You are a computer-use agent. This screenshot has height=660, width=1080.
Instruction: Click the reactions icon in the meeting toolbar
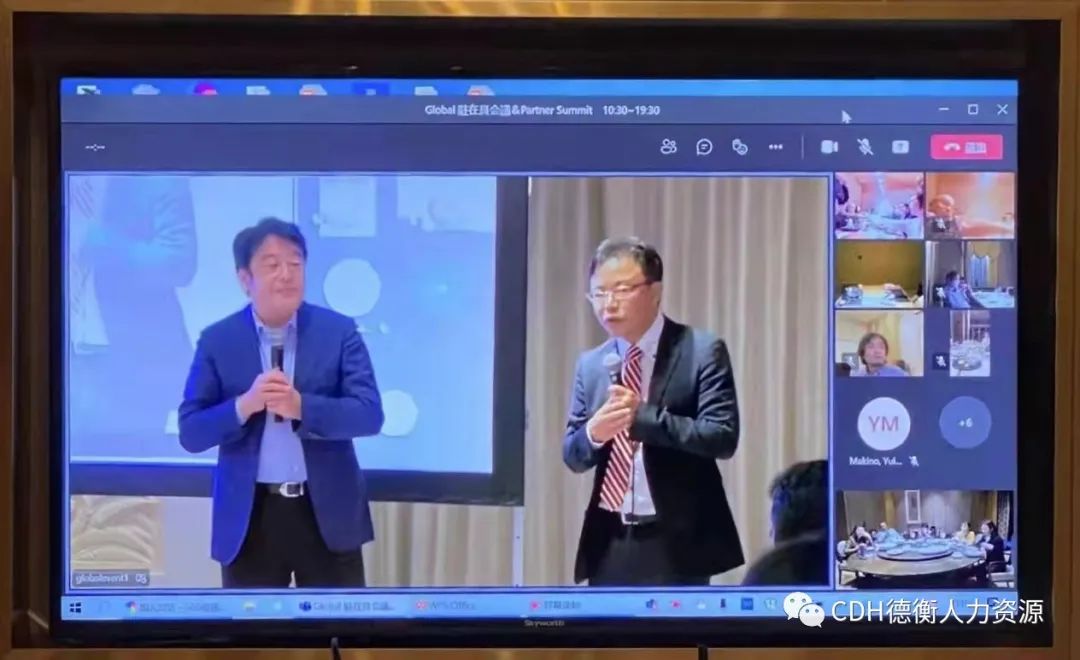(740, 147)
